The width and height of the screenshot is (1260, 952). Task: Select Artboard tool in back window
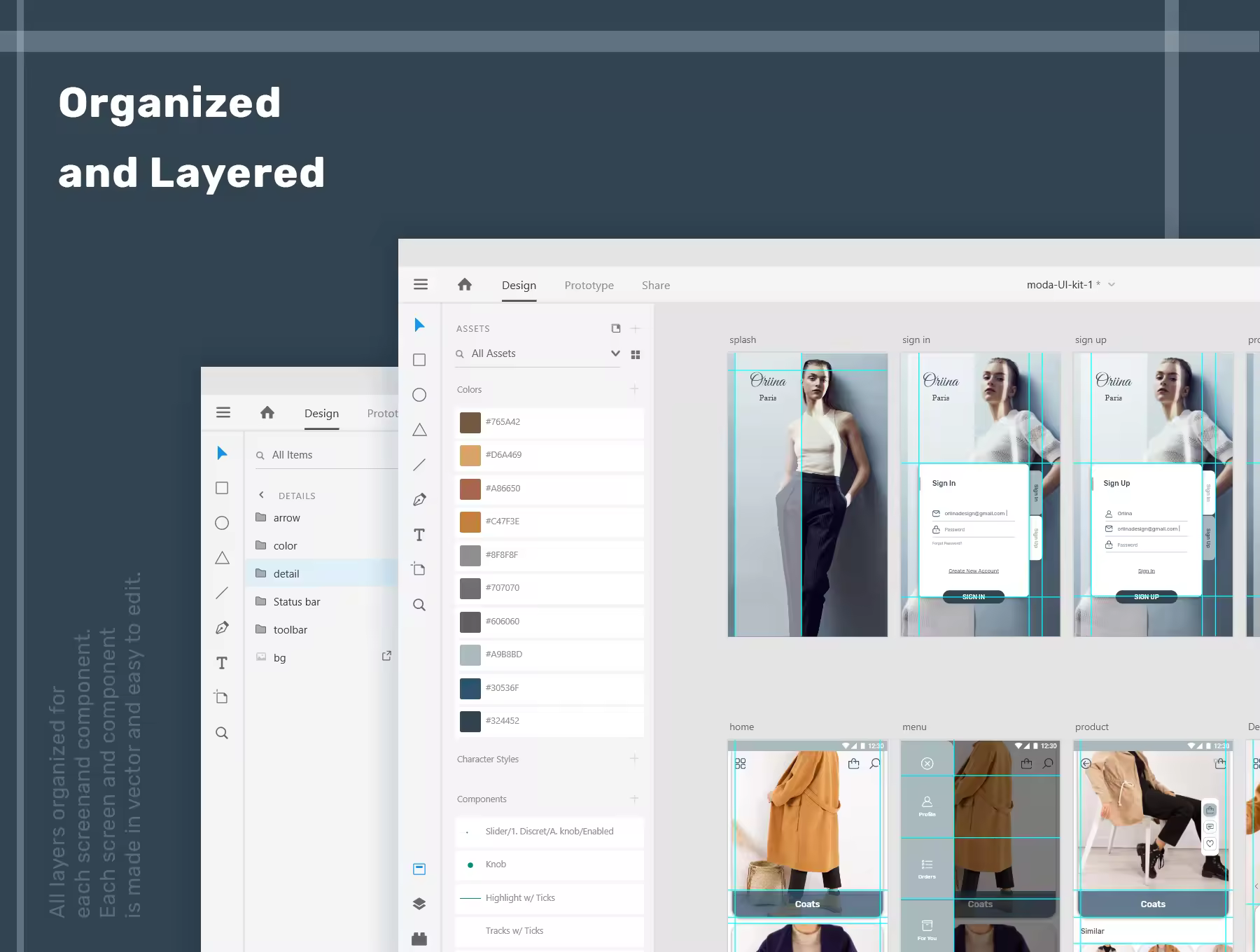pyautogui.click(x=221, y=697)
